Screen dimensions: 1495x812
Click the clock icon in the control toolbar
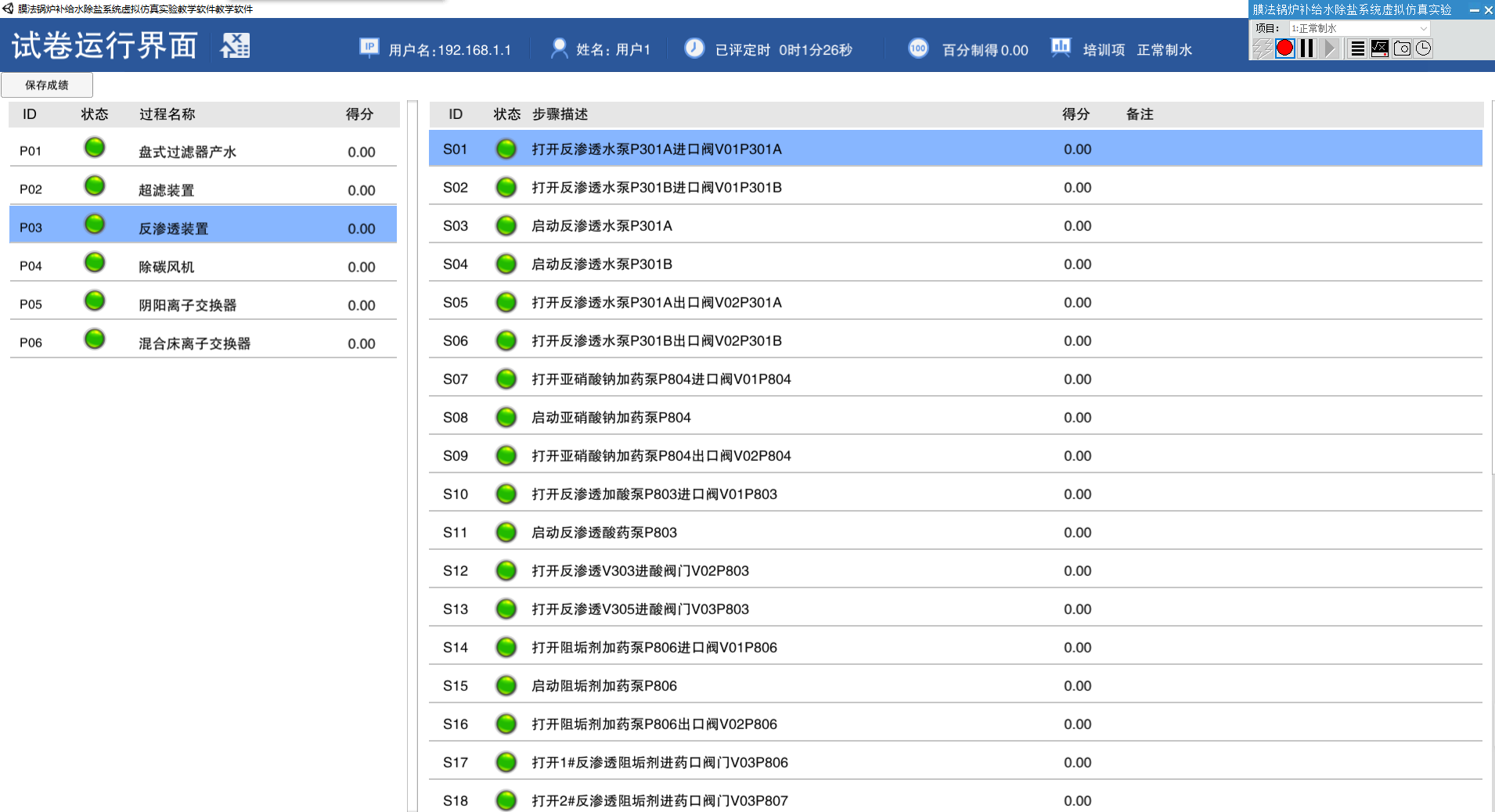tap(1423, 49)
